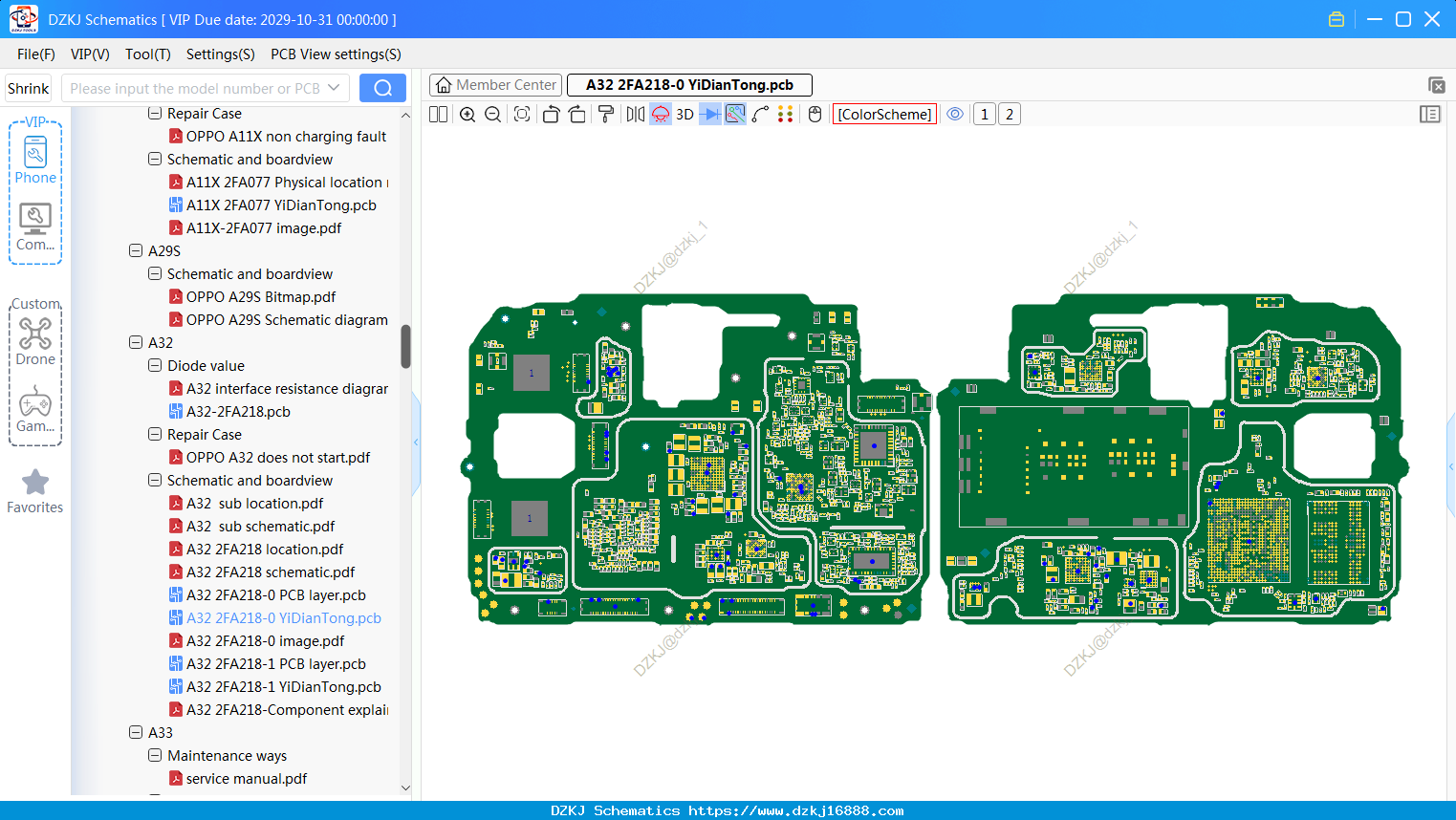
Task: Click the mouse settings icon
Action: pos(815,115)
